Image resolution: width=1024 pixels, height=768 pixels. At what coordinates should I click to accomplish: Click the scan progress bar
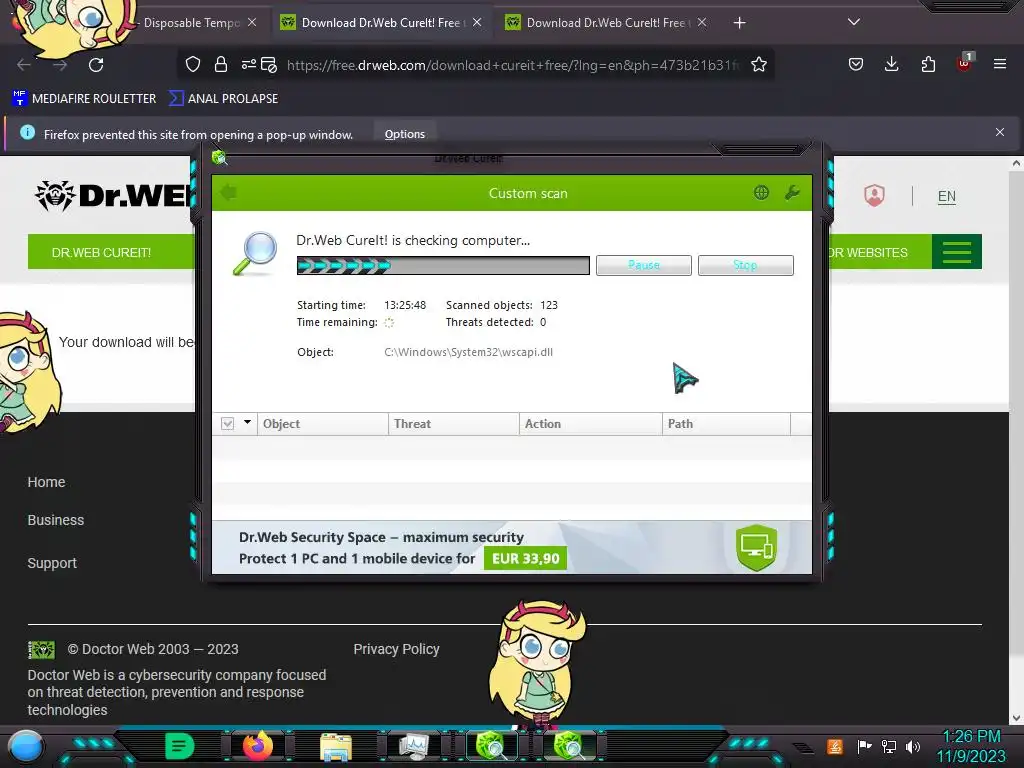coord(443,265)
